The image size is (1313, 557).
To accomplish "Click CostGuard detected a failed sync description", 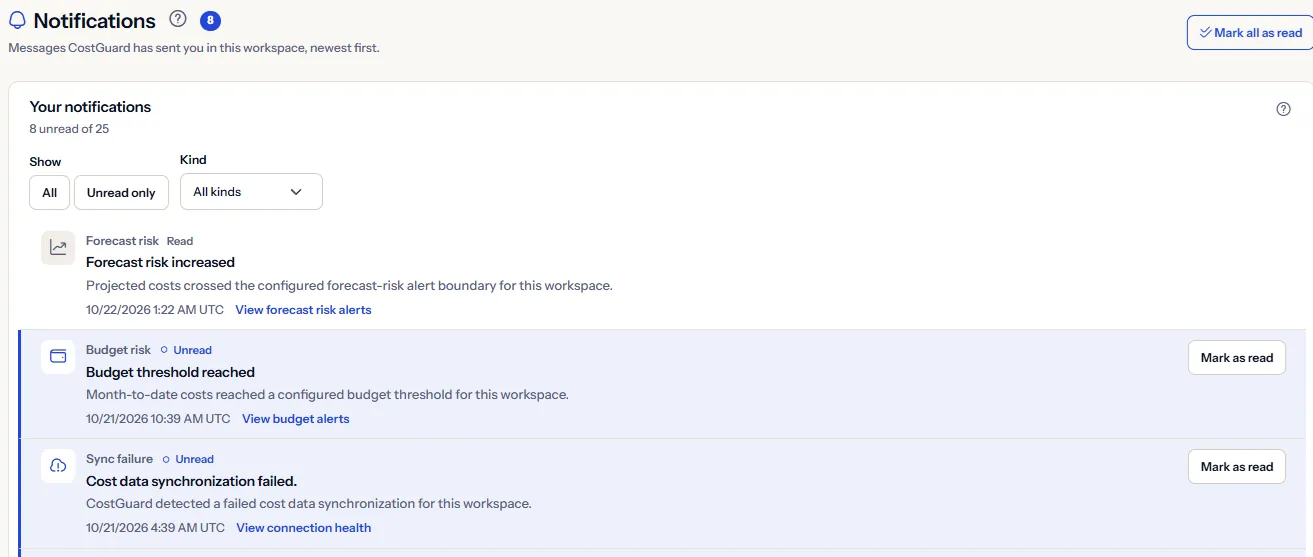I will coord(309,504).
